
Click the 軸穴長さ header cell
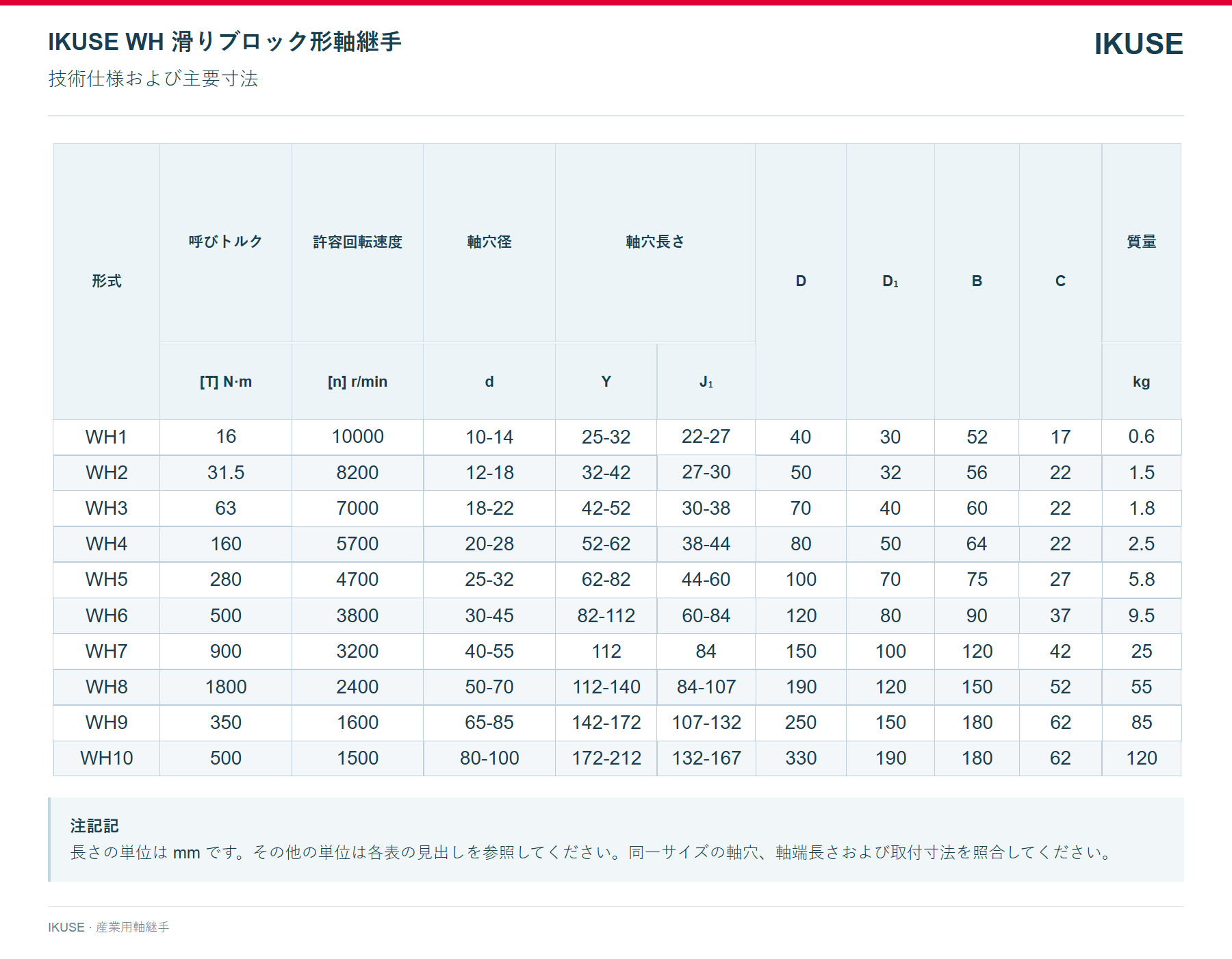point(655,242)
